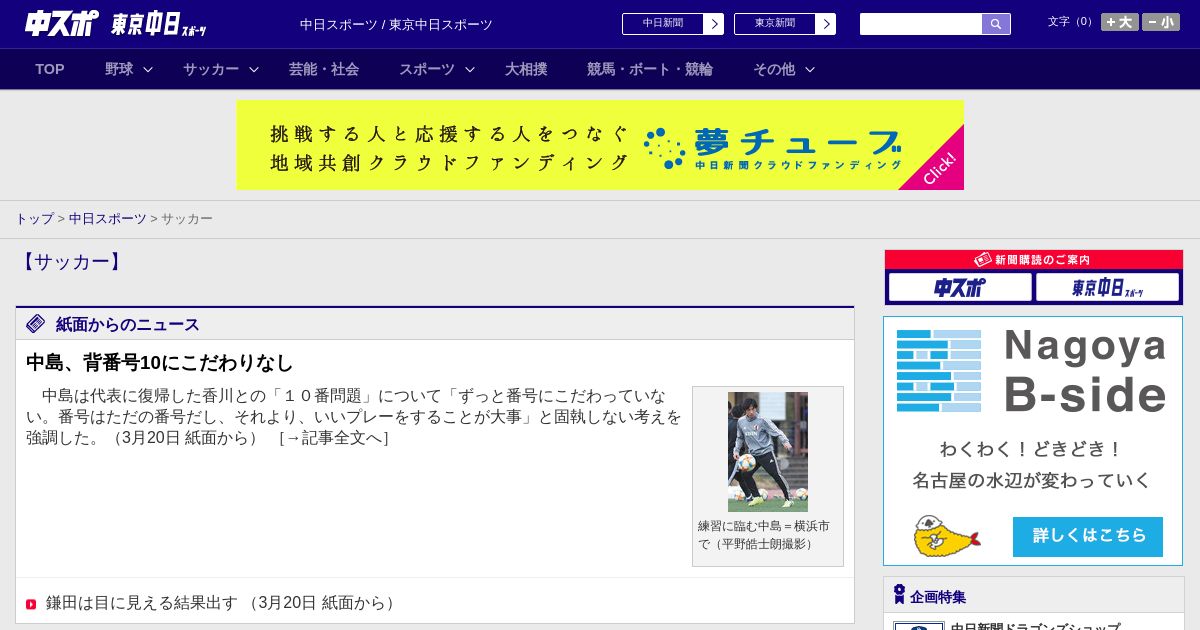Click photo caption 練習に臨む中島＝横浜市で
This screenshot has width=1200, height=630.
[x=764, y=535]
